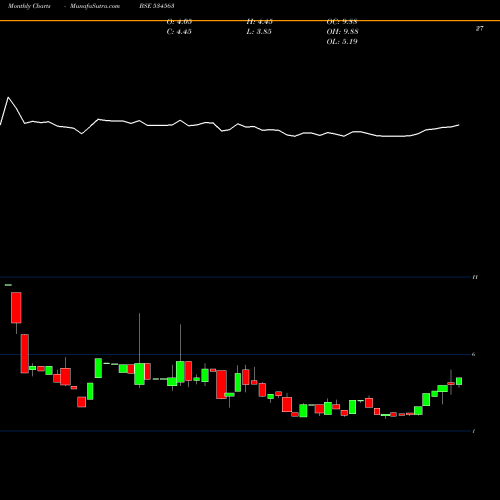
Task: Click the peak of the white line
Action: tap(8, 97)
